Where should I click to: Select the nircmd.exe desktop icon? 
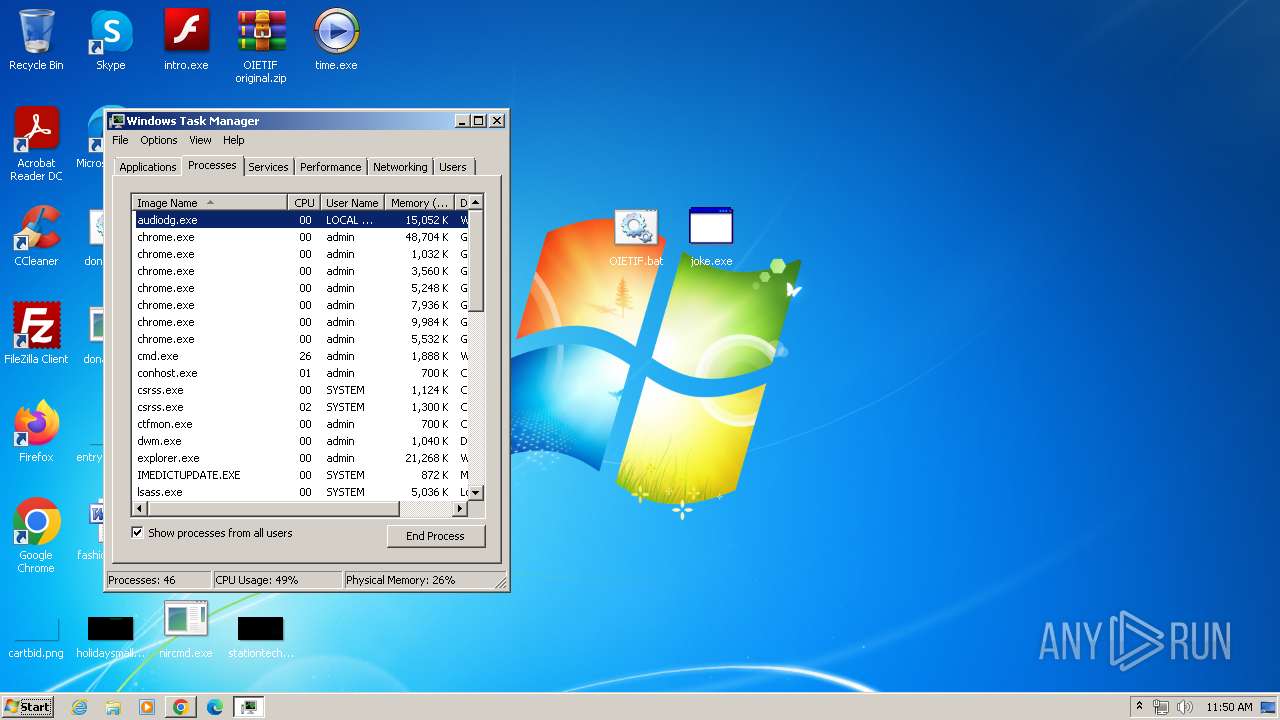pos(186,629)
